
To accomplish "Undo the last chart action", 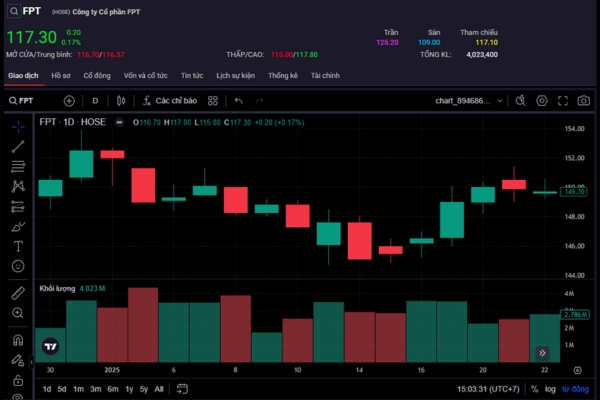I will point(238,101).
